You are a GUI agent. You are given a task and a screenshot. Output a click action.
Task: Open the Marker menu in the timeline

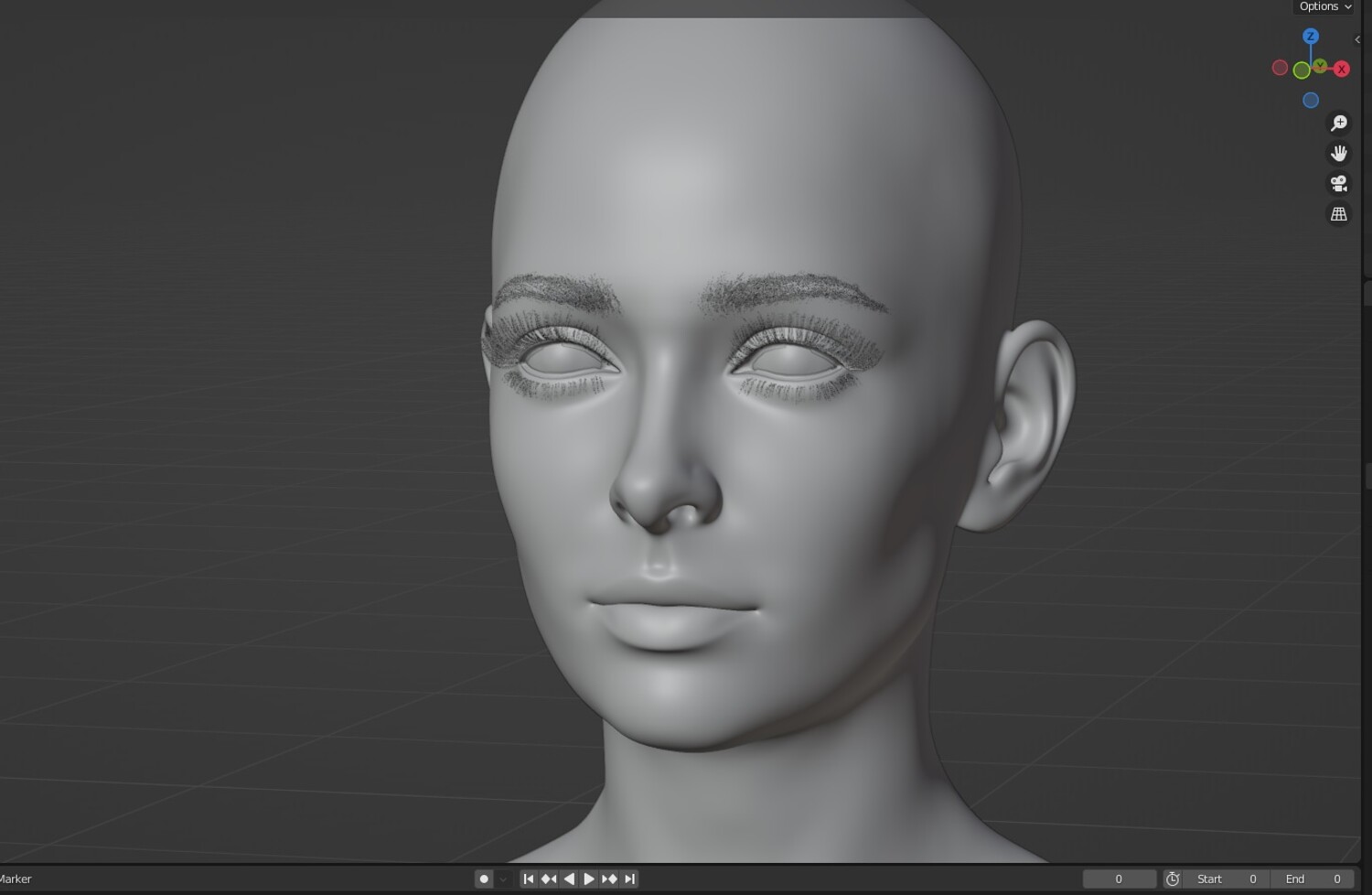pyautogui.click(x=16, y=879)
